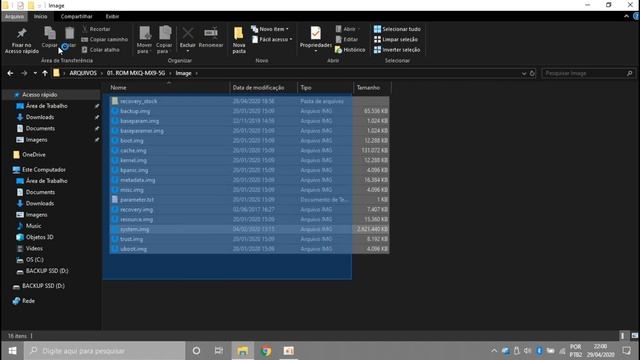Image resolution: width=640 pixels, height=360 pixels.
Task: Collapse the ribbon with the chevron
Action: pyautogui.click(x=627, y=16)
